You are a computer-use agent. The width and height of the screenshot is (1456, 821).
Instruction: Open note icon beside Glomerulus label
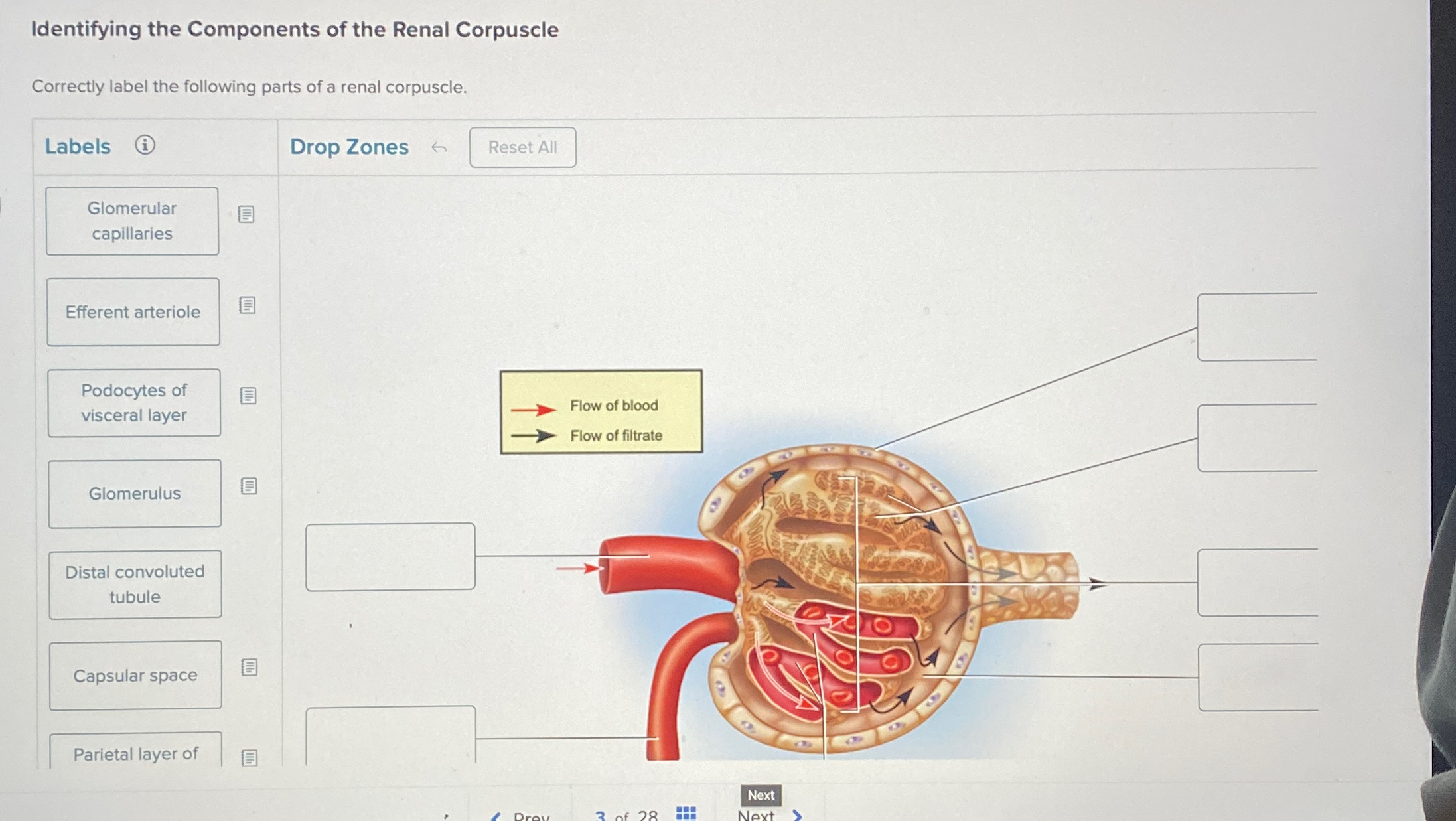point(248,486)
